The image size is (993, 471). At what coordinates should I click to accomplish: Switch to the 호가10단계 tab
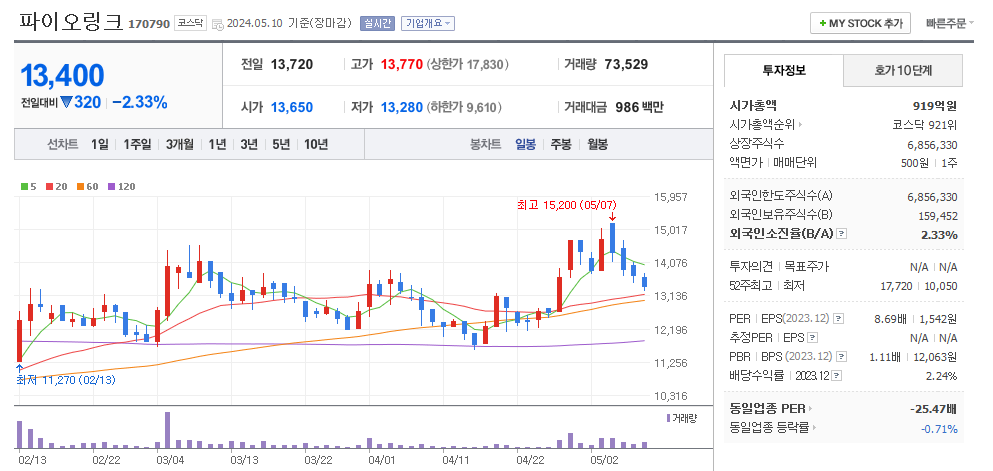(903, 70)
